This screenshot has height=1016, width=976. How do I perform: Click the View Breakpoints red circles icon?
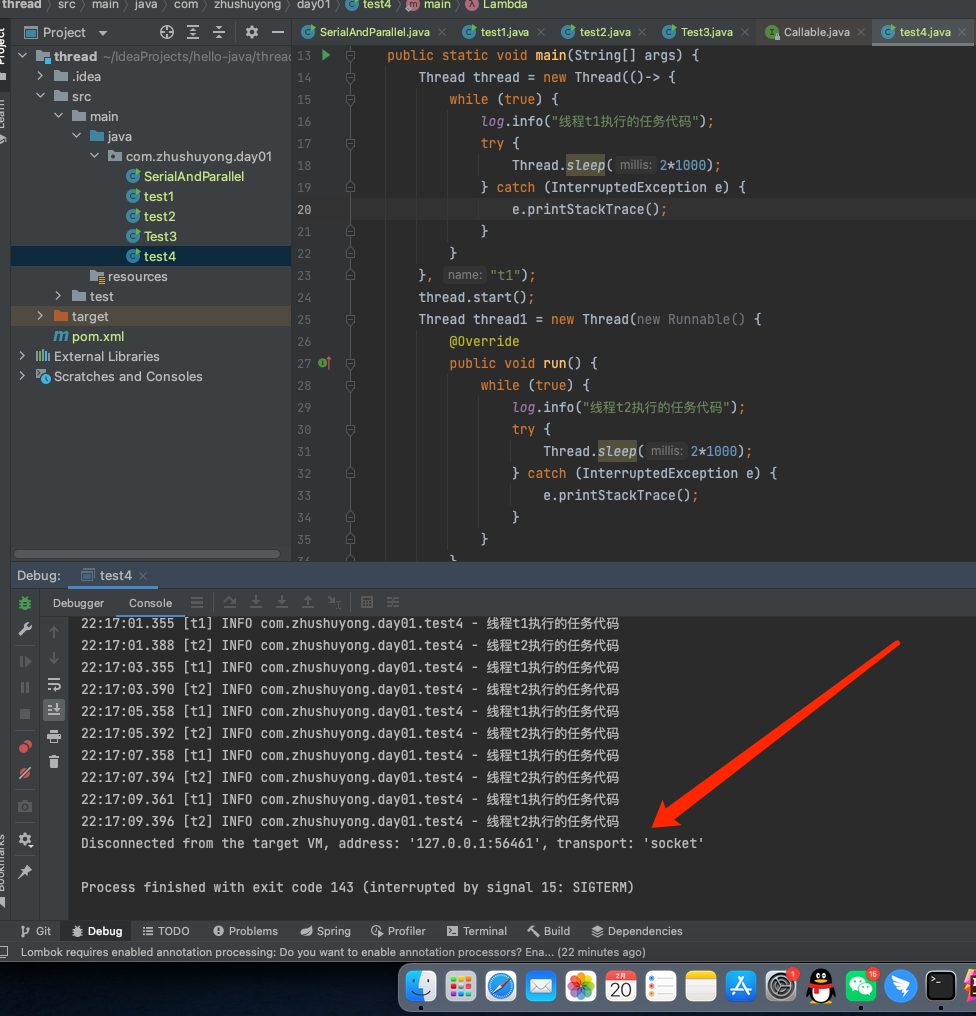(25, 747)
